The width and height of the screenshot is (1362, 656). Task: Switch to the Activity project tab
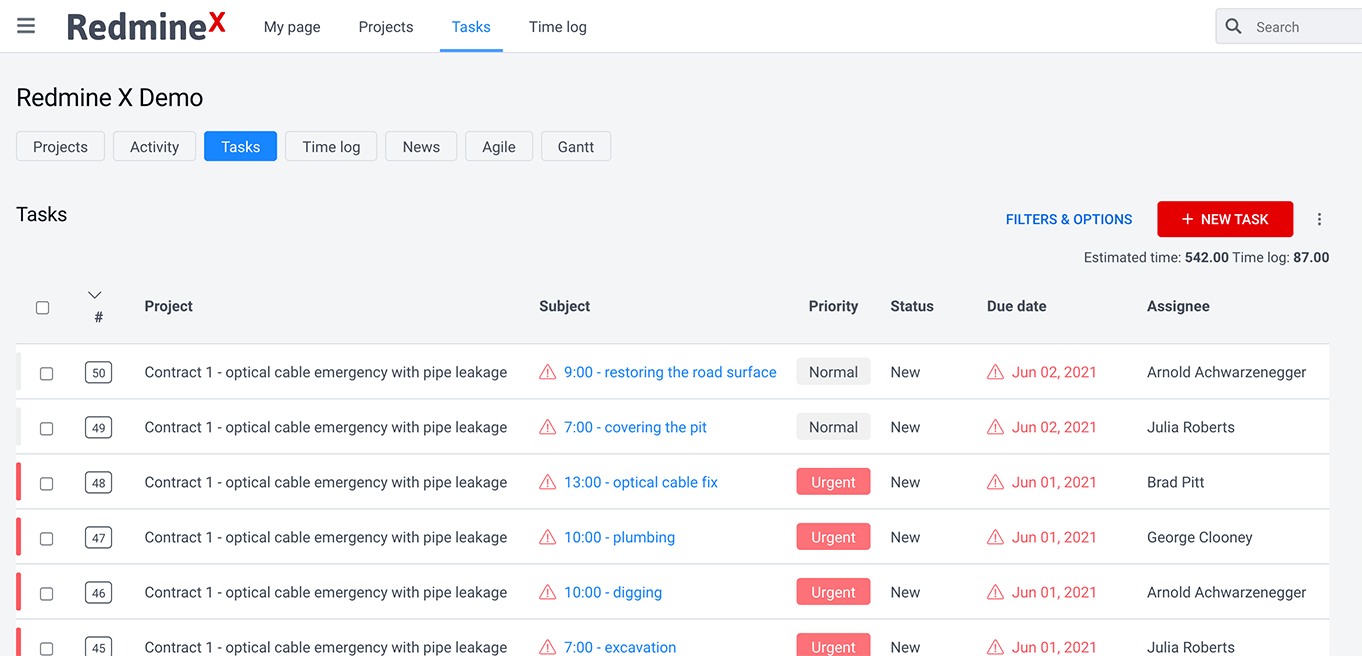coord(154,146)
